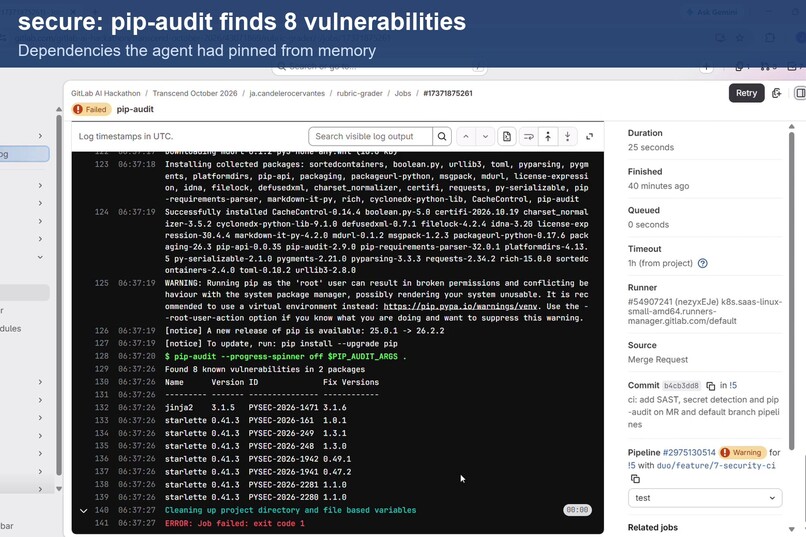
Task: Click log line number 132
Action: (x=102, y=408)
